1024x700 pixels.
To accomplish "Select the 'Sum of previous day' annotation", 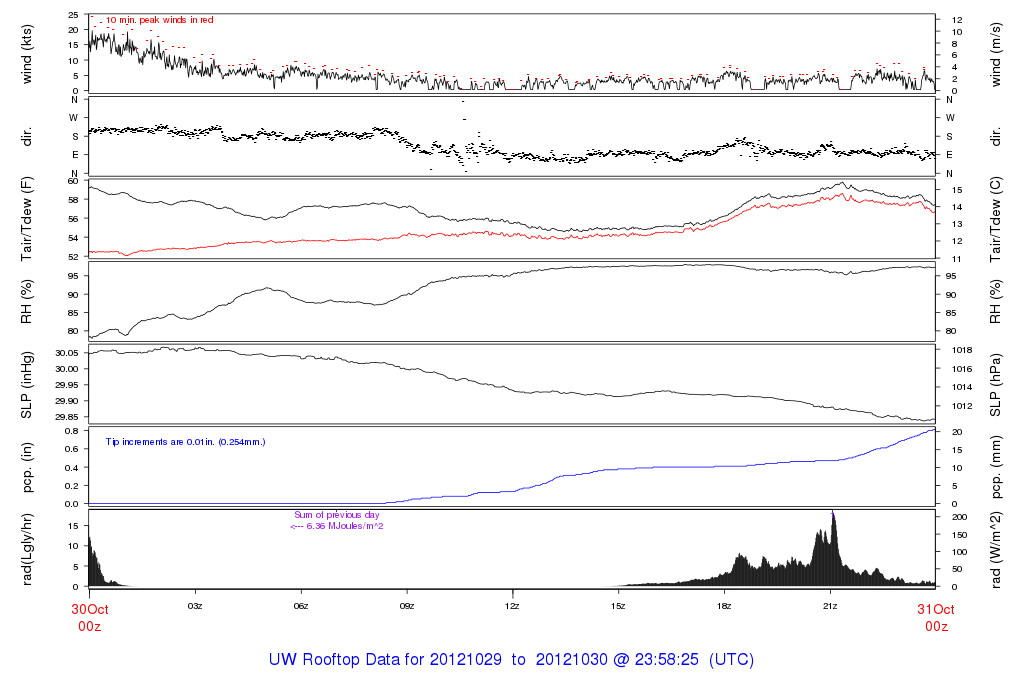I will click(x=337, y=515).
